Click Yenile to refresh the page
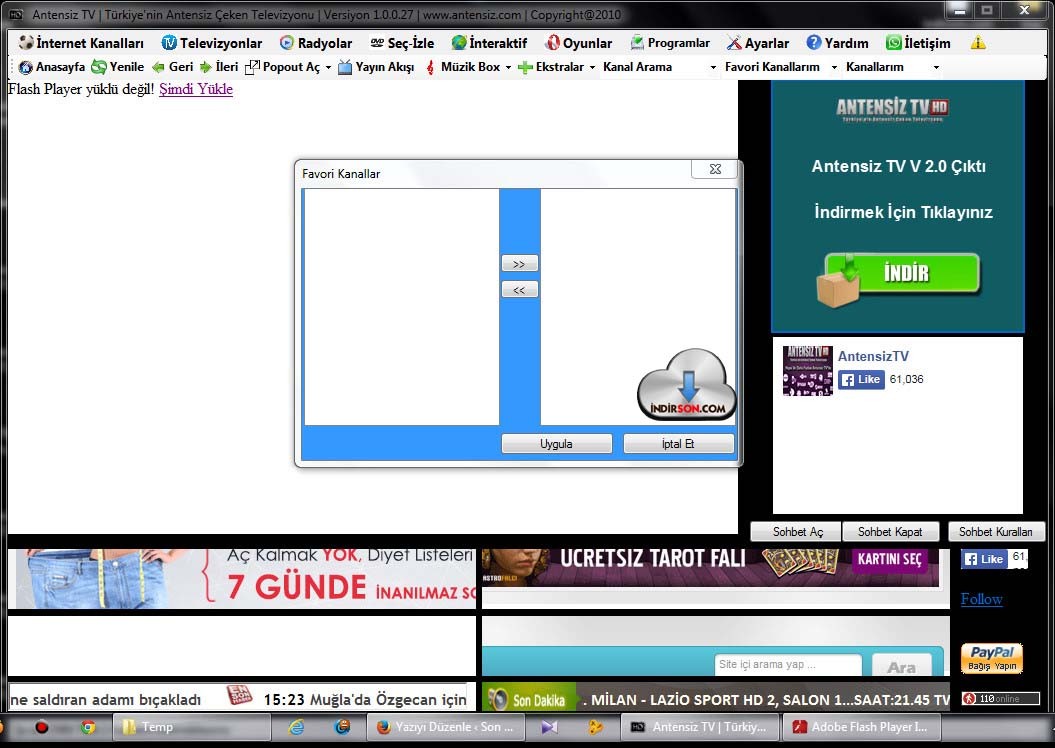 click(x=118, y=67)
